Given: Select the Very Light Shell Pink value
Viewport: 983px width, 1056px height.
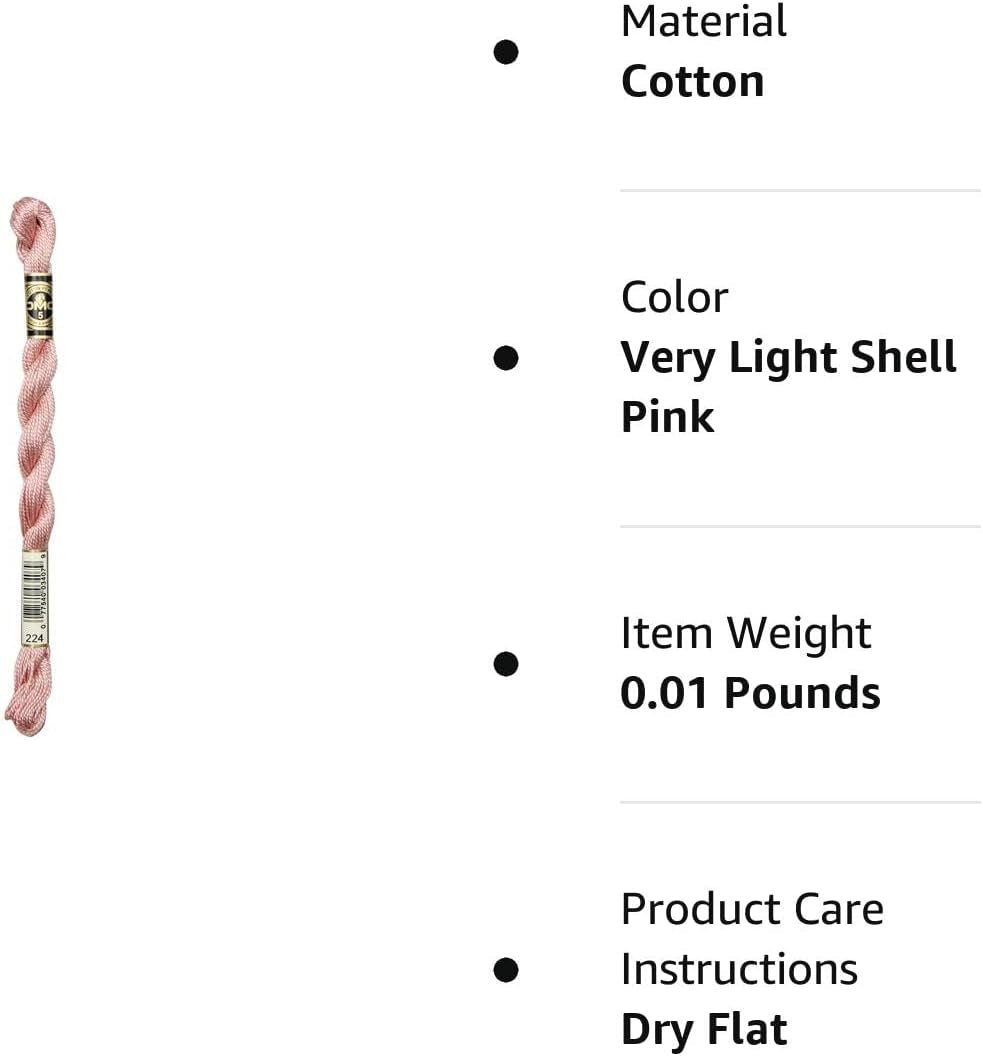Looking at the screenshot, I should point(788,386).
